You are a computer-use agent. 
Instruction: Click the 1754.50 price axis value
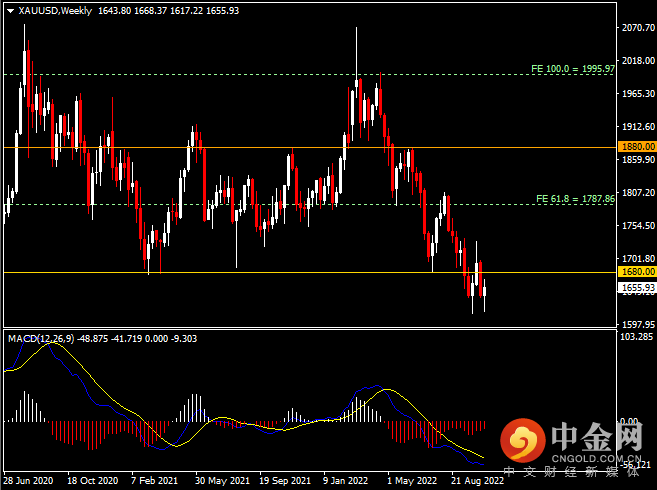click(638, 226)
